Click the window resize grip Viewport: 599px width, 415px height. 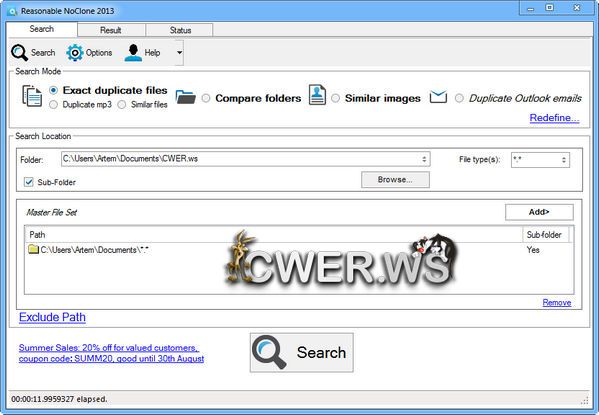coord(584,400)
